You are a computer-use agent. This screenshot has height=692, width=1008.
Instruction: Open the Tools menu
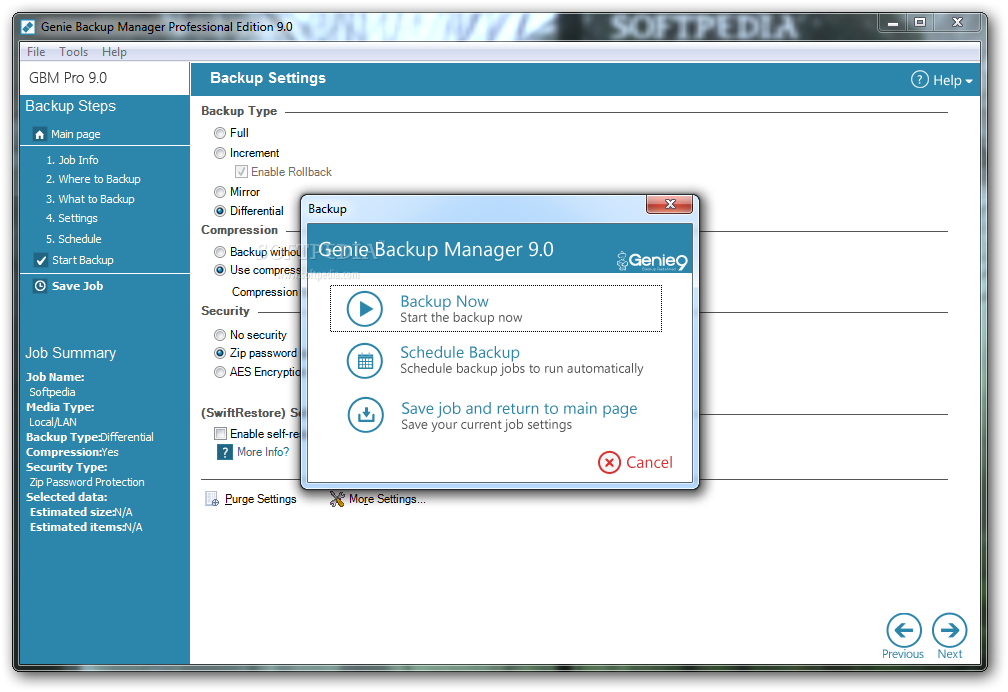click(73, 51)
